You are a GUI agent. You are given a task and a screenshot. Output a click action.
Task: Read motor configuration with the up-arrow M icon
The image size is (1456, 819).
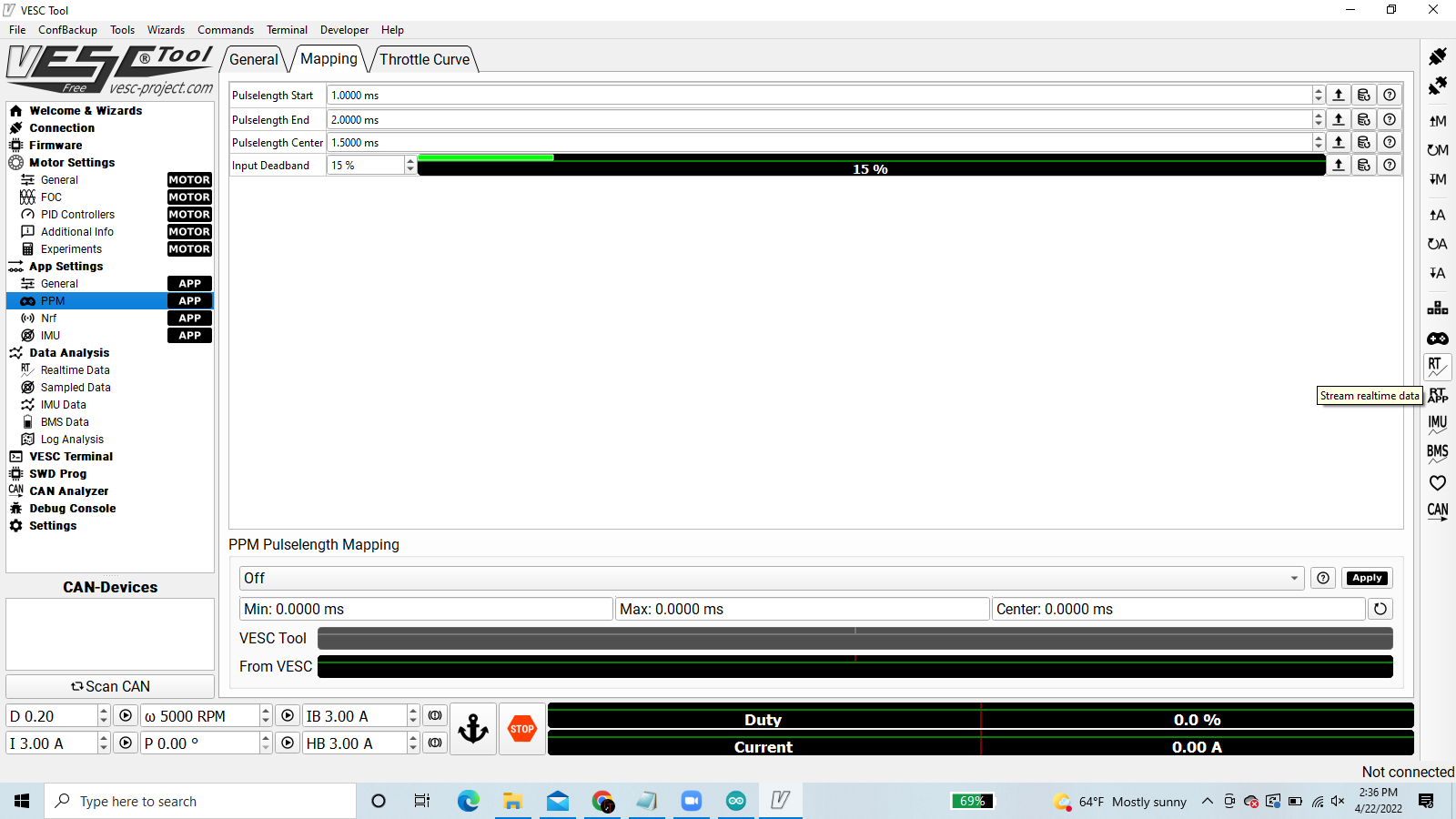coord(1438,121)
